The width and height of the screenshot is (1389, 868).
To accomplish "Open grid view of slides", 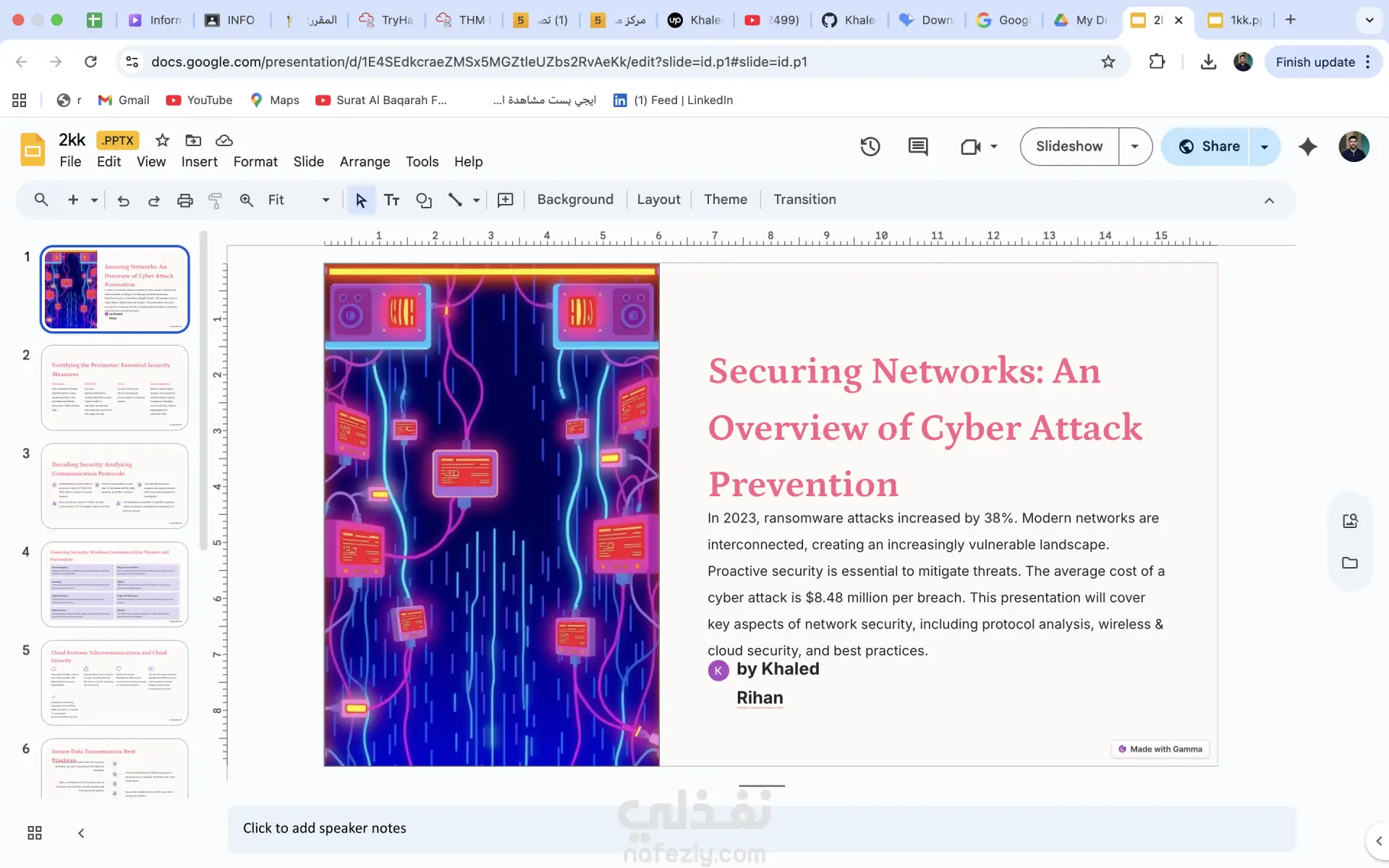I will coord(35,833).
